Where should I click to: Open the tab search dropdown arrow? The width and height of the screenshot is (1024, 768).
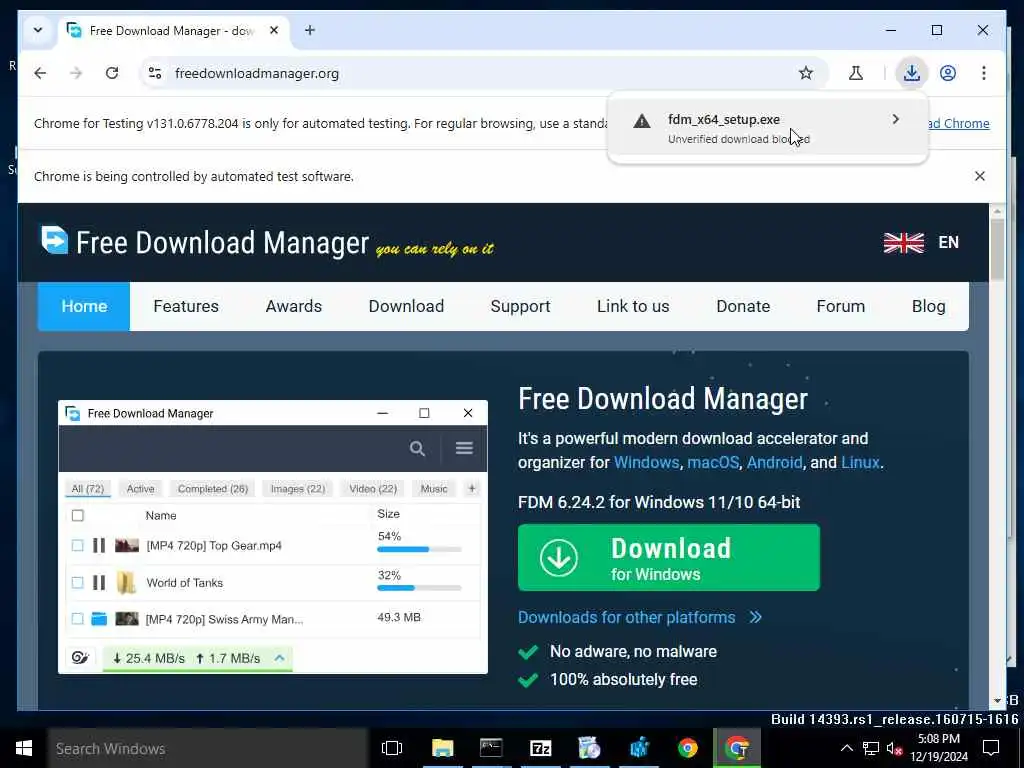(x=38, y=30)
